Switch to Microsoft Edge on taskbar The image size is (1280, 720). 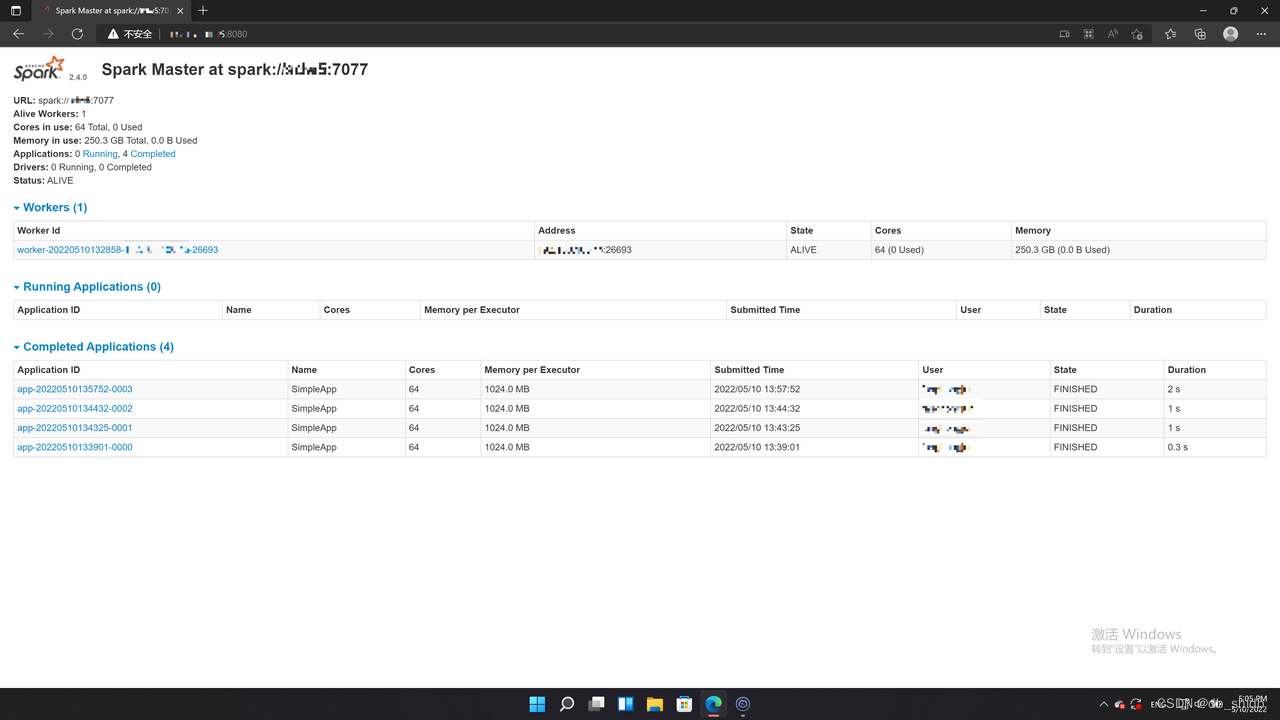point(713,704)
